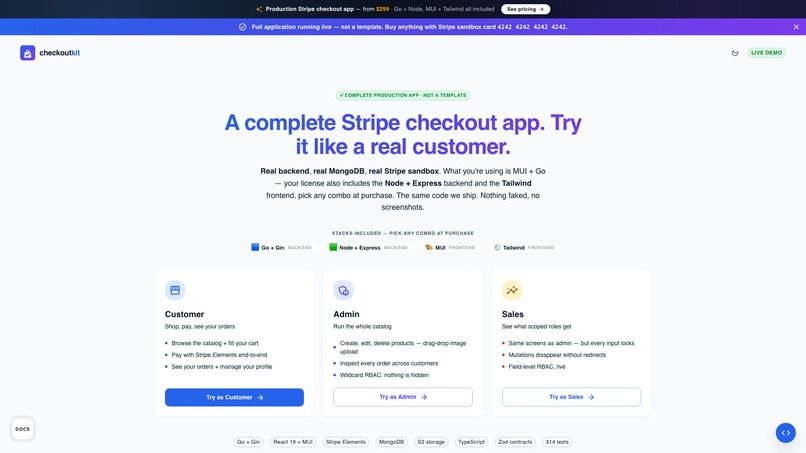806x453 pixels.
Task: Click the Go + Gin bottom tag
Action: coord(249,442)
